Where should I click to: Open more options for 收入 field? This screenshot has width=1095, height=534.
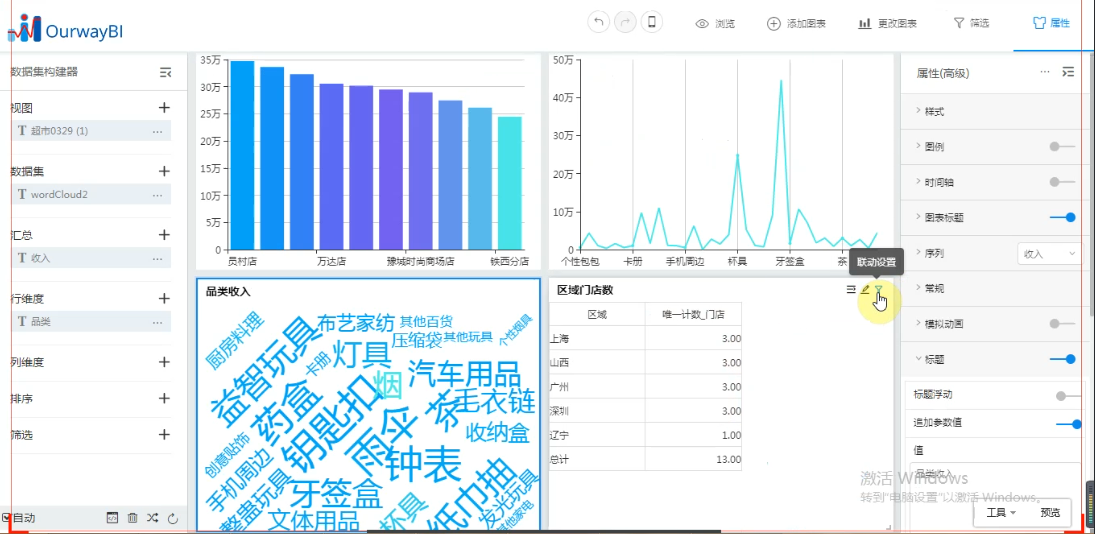point(158,258)
